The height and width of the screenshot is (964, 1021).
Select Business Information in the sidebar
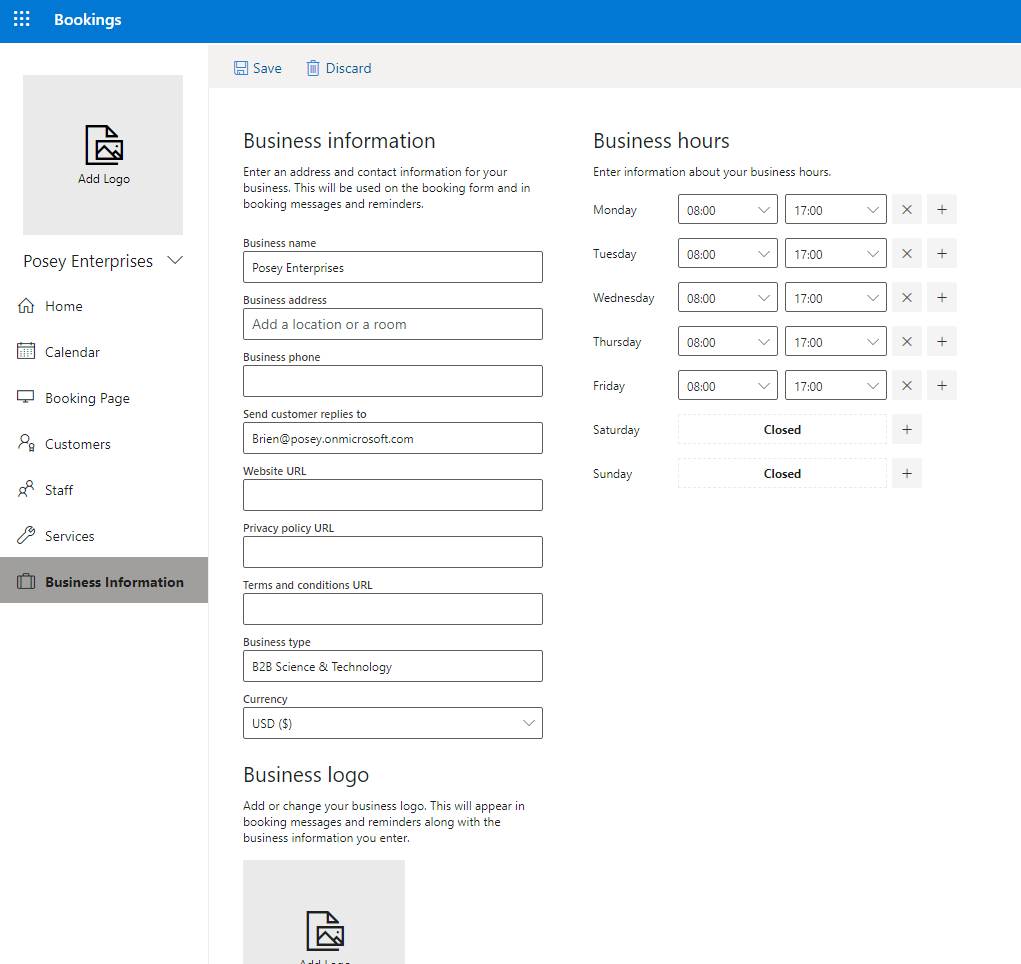(104, 580)
